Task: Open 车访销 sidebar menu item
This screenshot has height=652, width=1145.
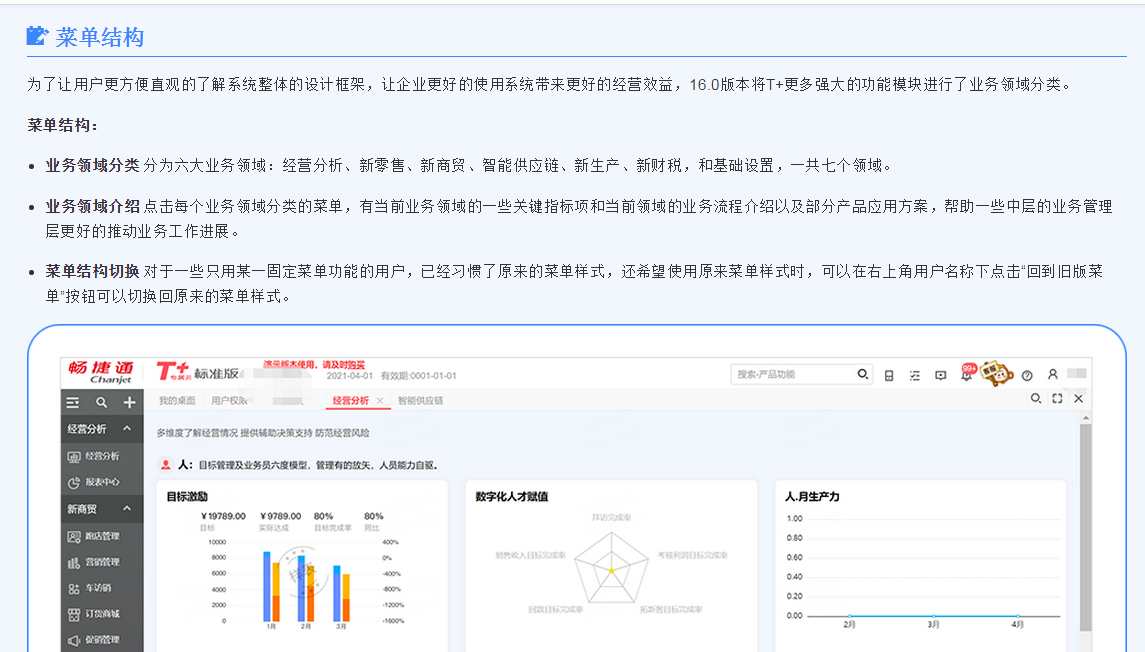Action: [x=102, y=588]
